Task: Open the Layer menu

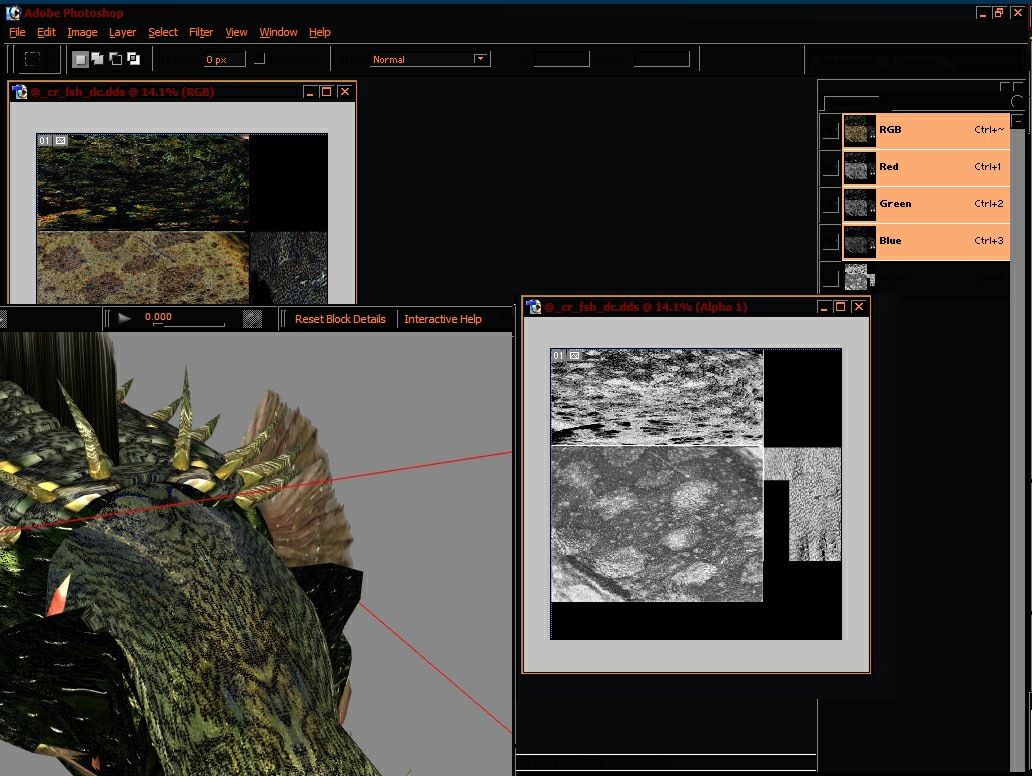Action: pos(122,32)
